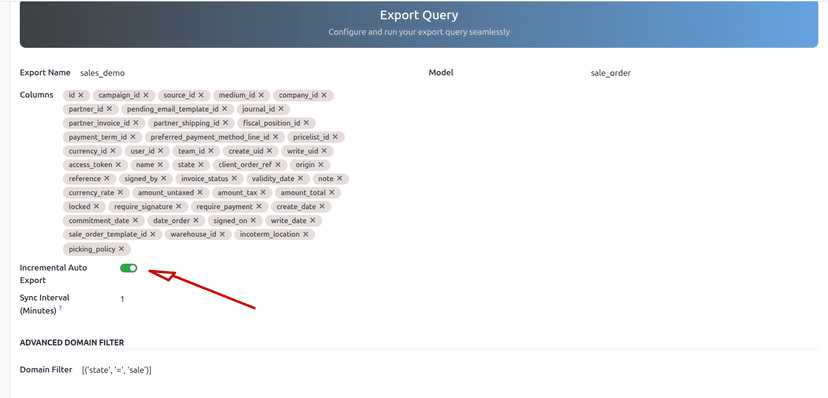Click the Incremental Auto Export label
This screenshot has width=828, height=398.
[x=53, y=274]
